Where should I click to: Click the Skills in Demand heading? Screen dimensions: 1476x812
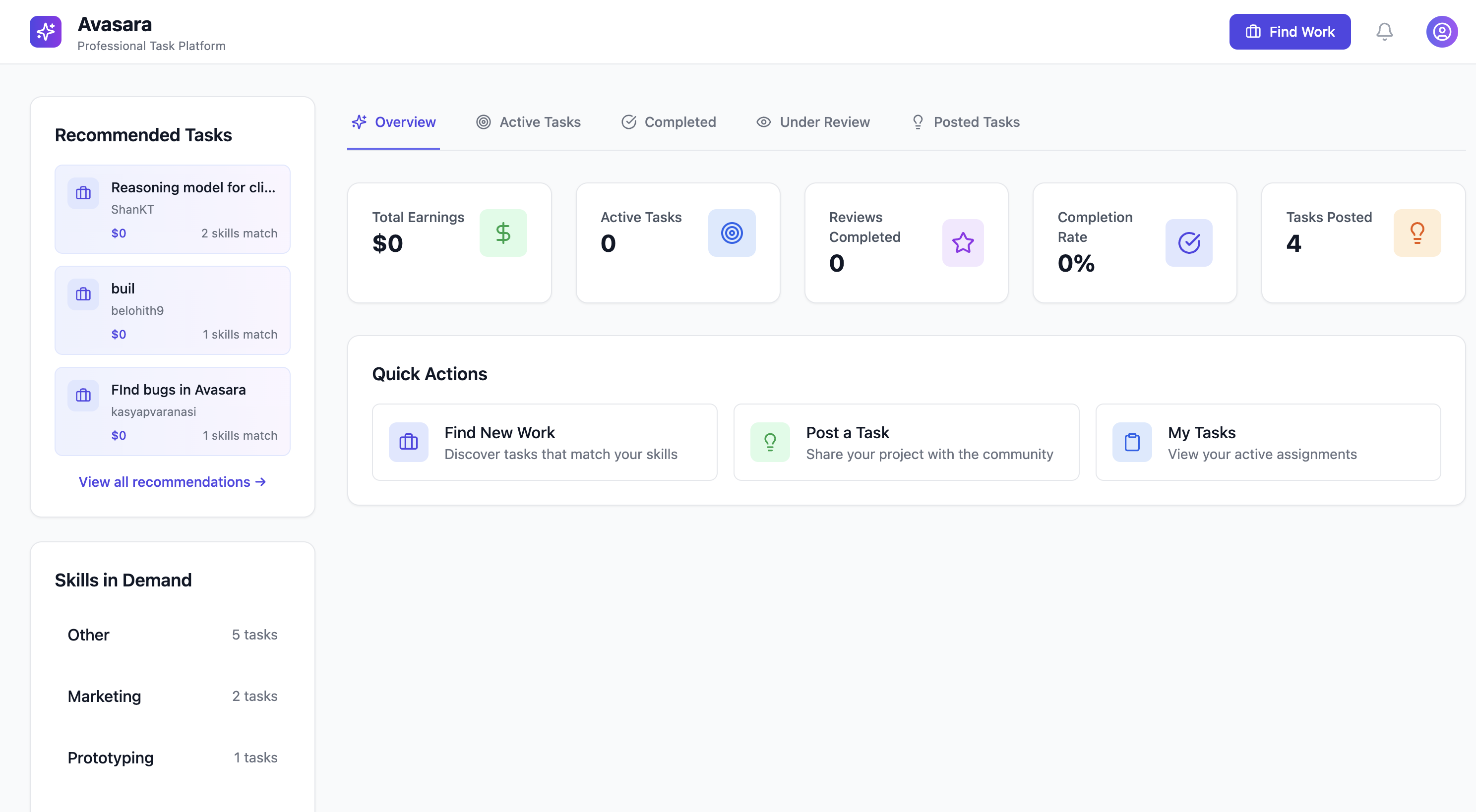pos(123,580)
